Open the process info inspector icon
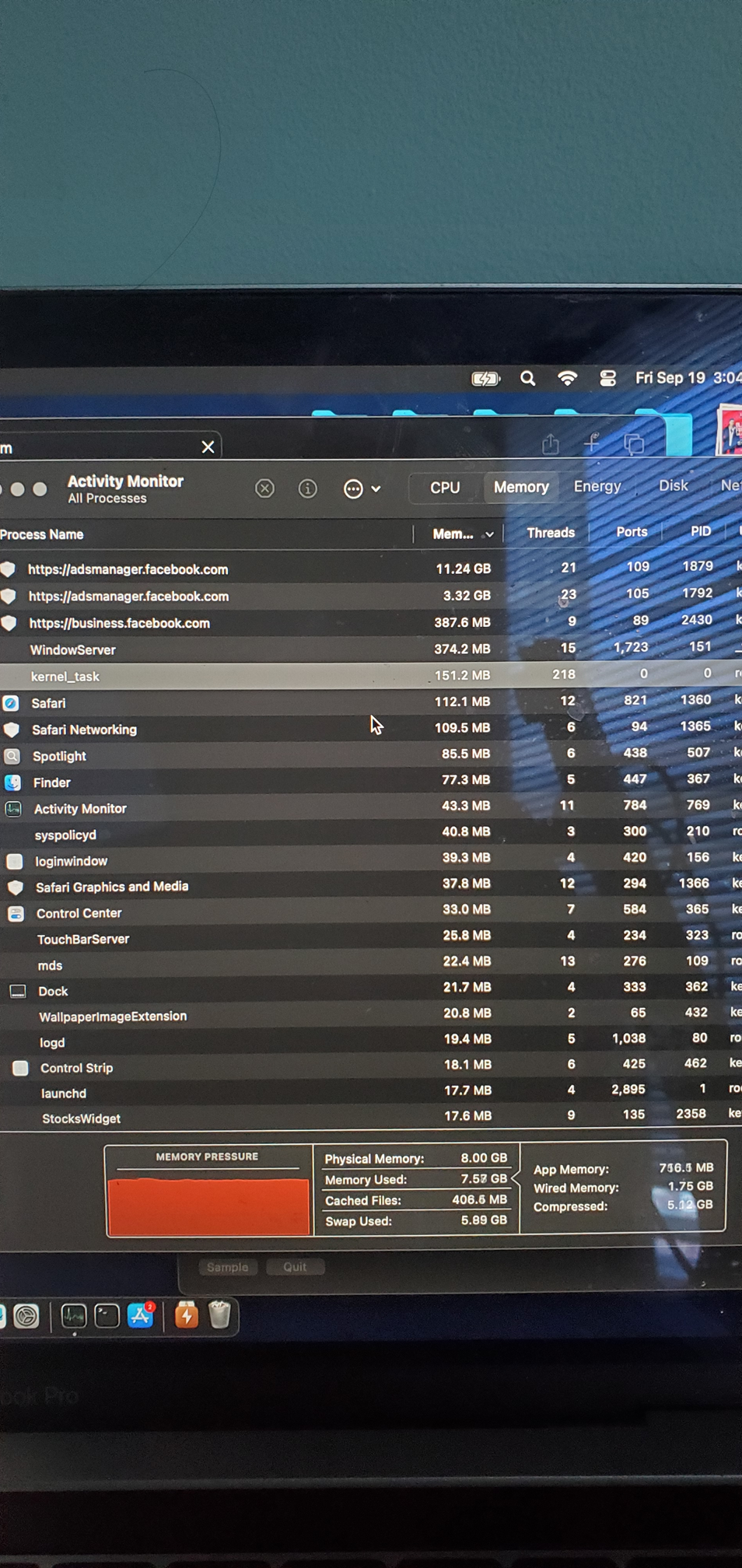 pos(307,488)
